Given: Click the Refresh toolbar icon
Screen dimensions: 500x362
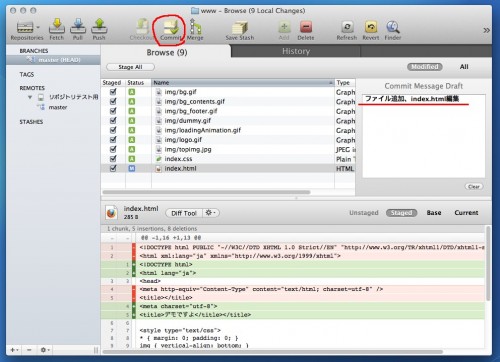Looking at the screenshot, I should (347, 27).
